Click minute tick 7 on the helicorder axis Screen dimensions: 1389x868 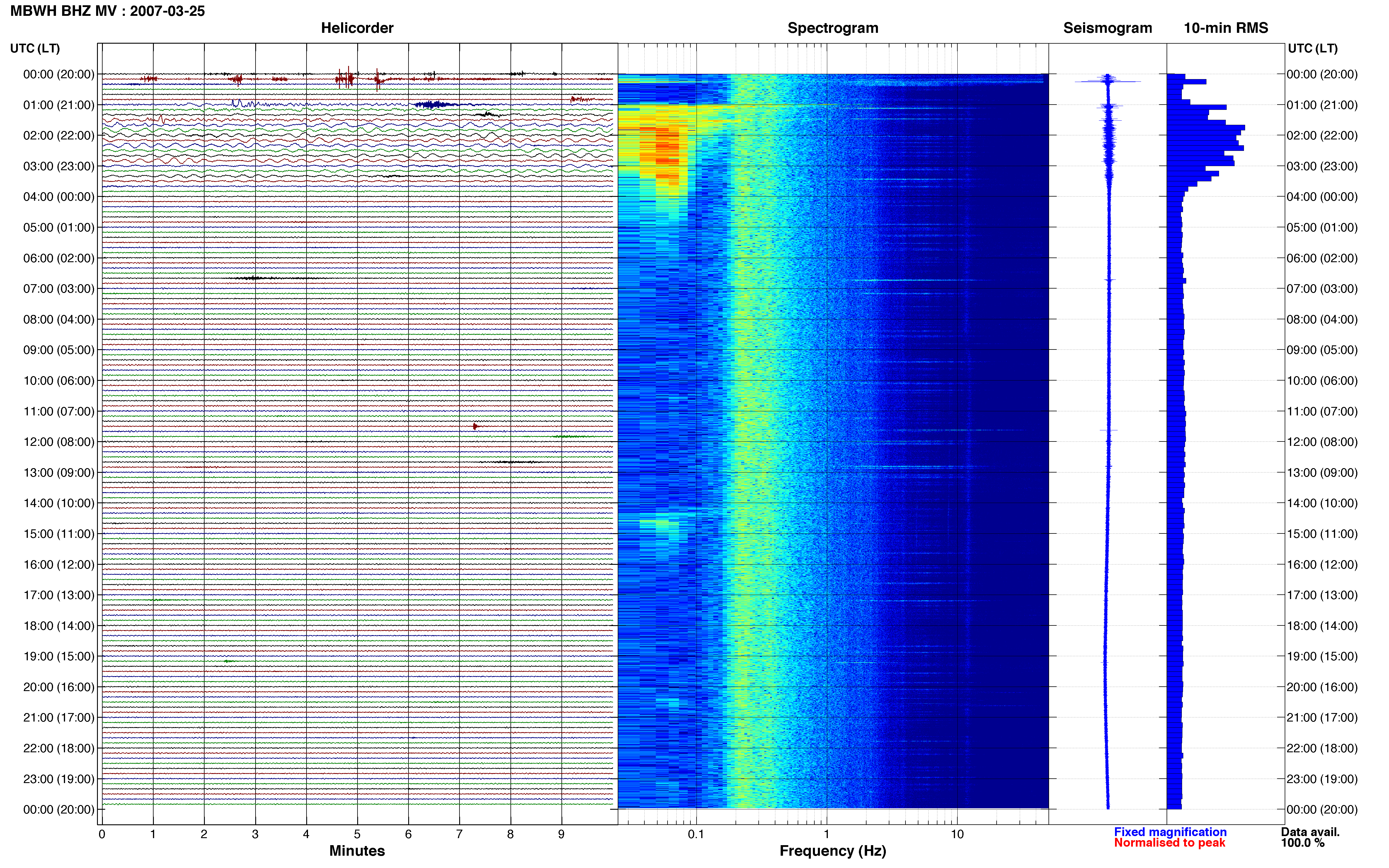(x=459, y=834)
